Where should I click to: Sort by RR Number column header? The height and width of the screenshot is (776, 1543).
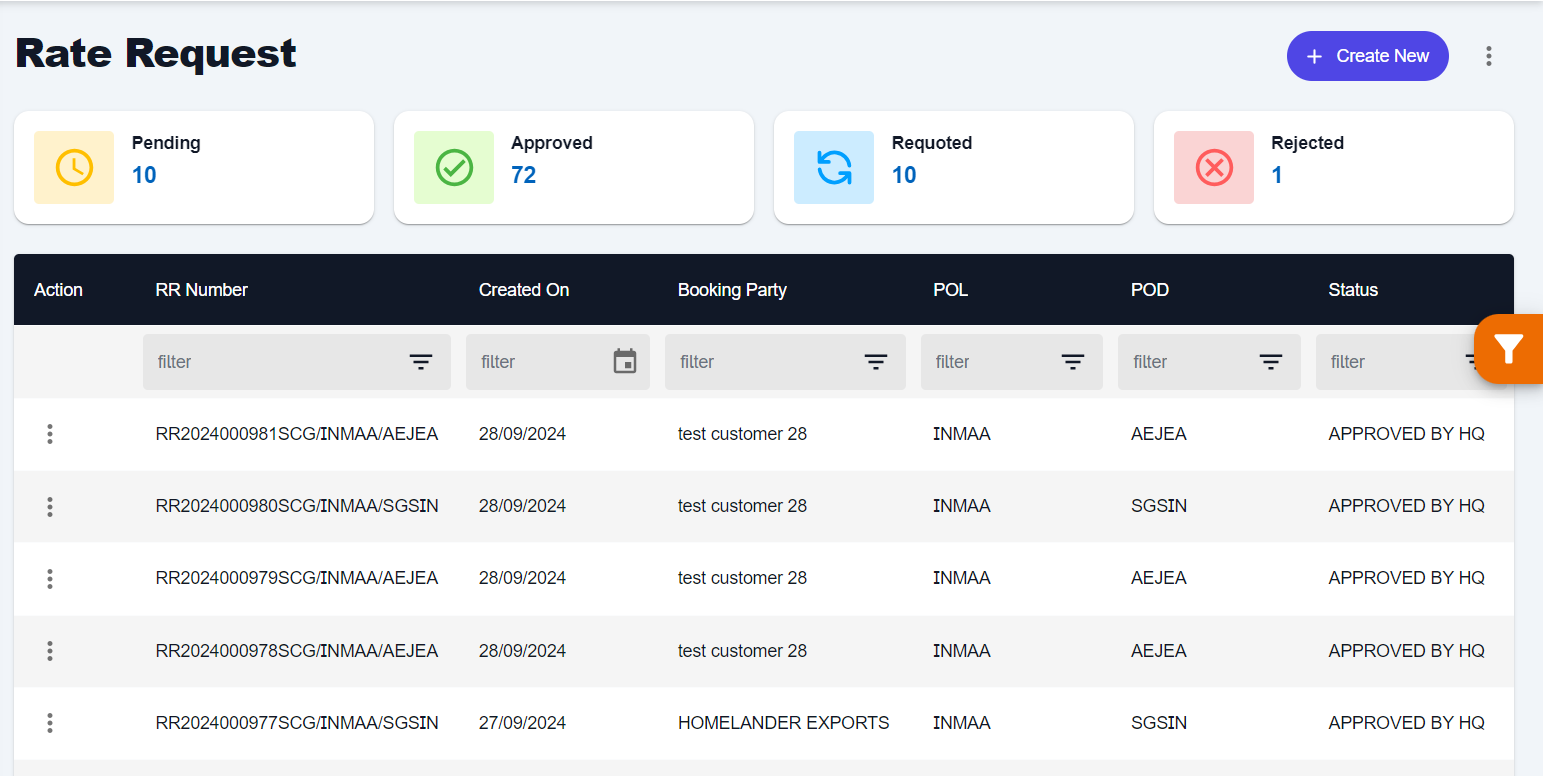click(x=202, y=290)
